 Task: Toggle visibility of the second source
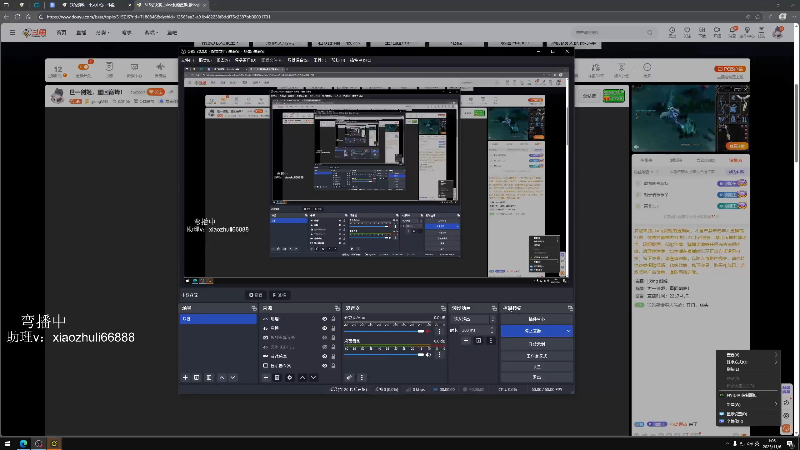tap(324, 328)
